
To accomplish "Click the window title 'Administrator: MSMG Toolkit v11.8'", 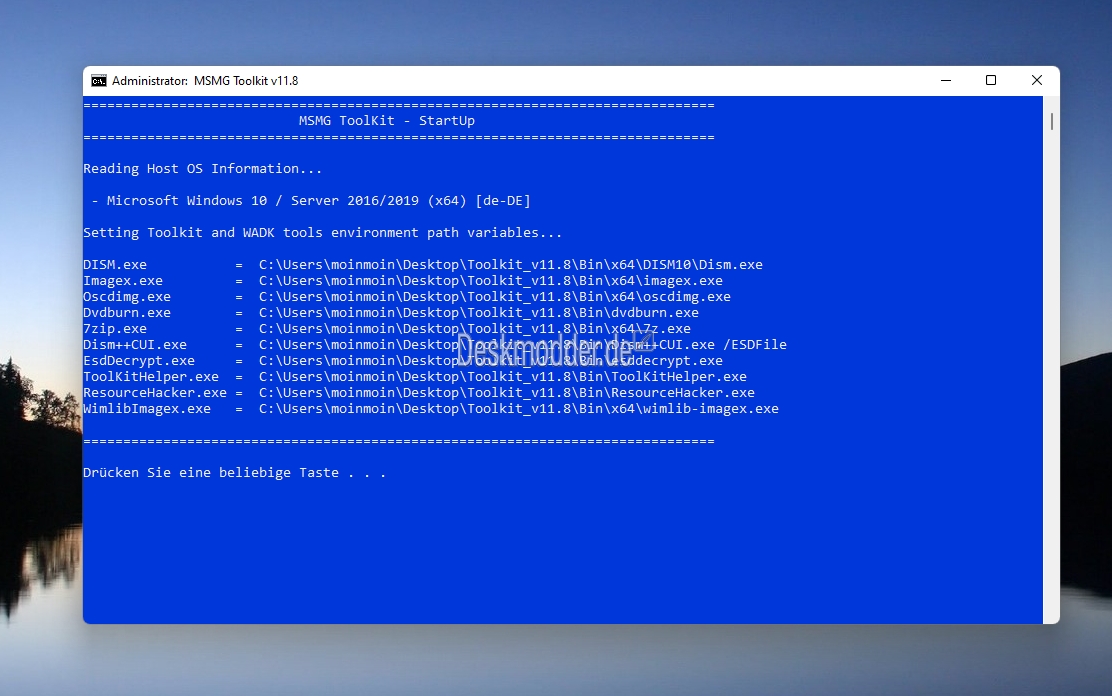I will pos(205,81).
